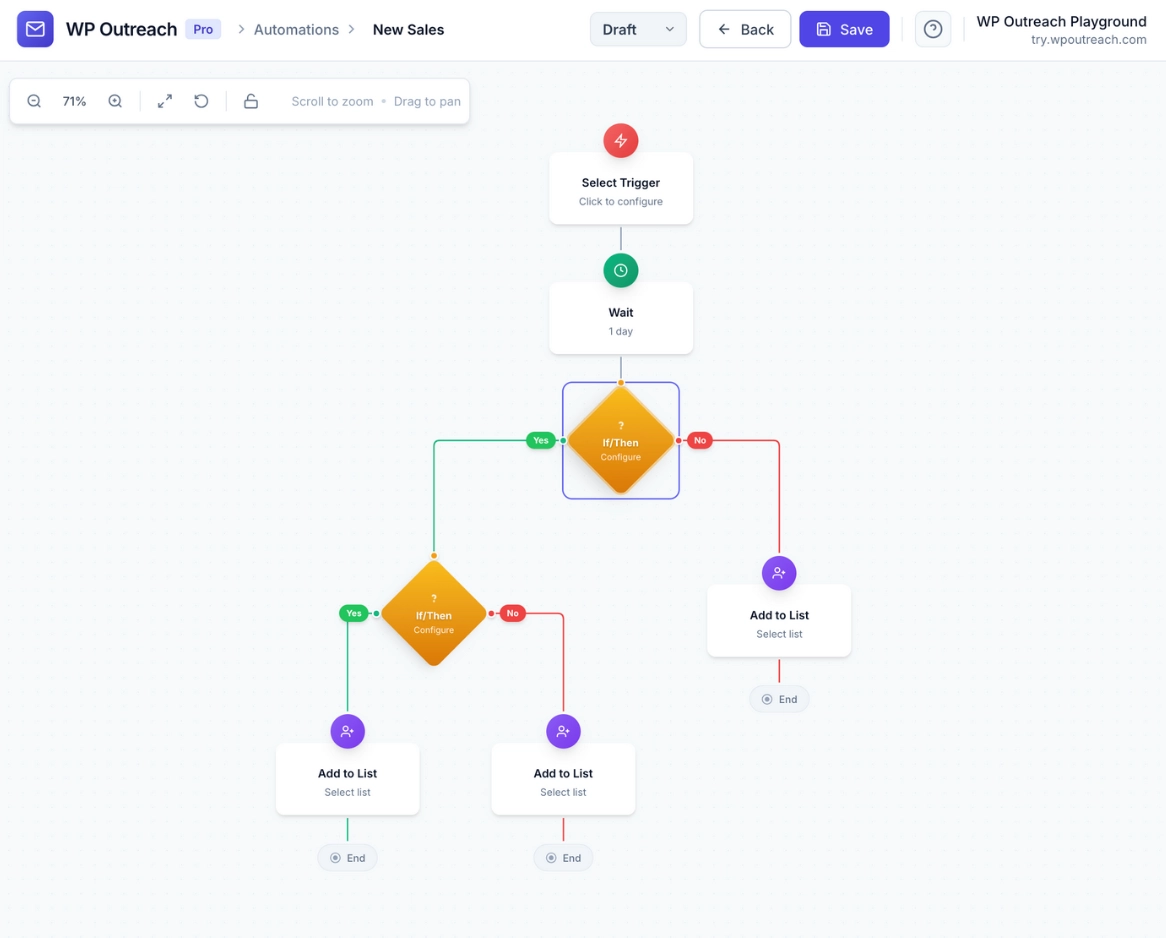The image size is (1166, 938).
Task: Click the fit-to-view arrows icon
Action: 164,101
